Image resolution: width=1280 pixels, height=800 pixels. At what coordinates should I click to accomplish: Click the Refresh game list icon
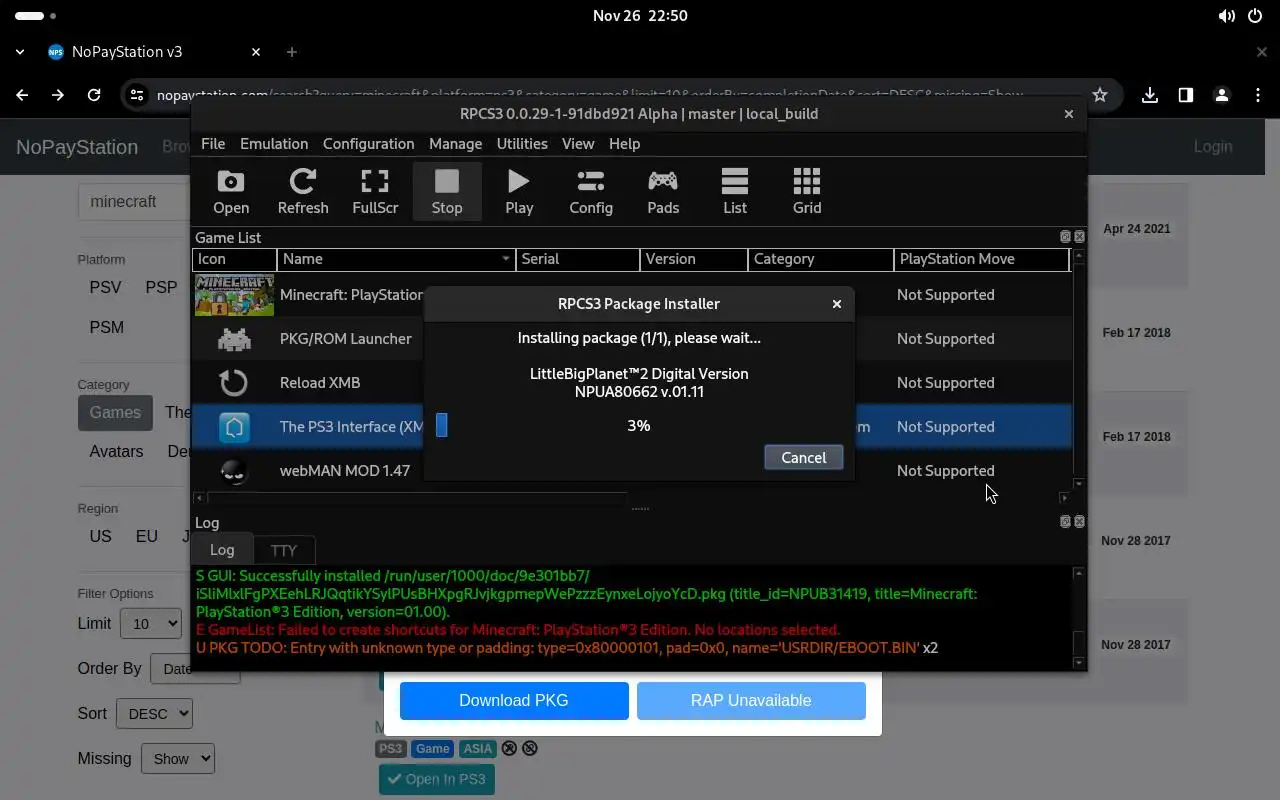pos(303,191)
